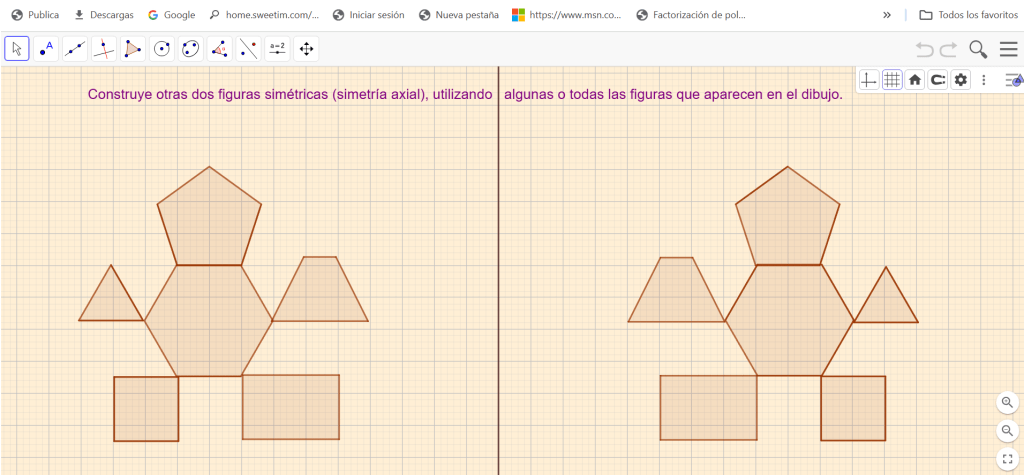Select the Perpendicular Line tool
Image resolution: width=1024 pixels, height=475 pixels.
pos(104,49)
